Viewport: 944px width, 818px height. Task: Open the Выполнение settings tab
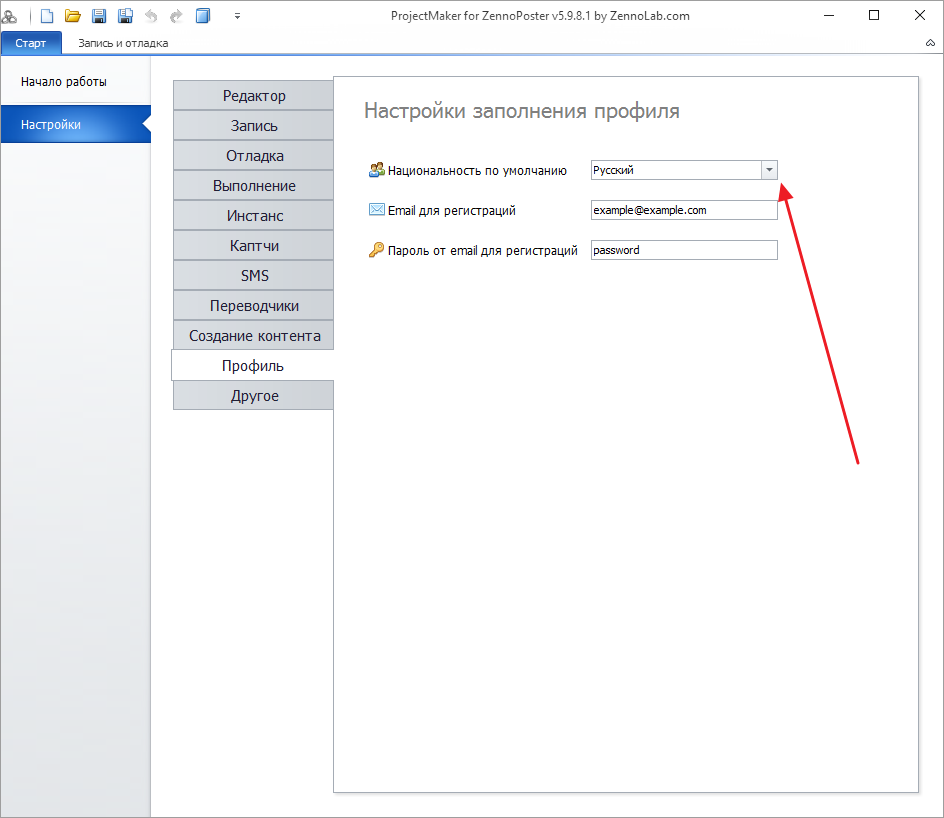point(253,186)
